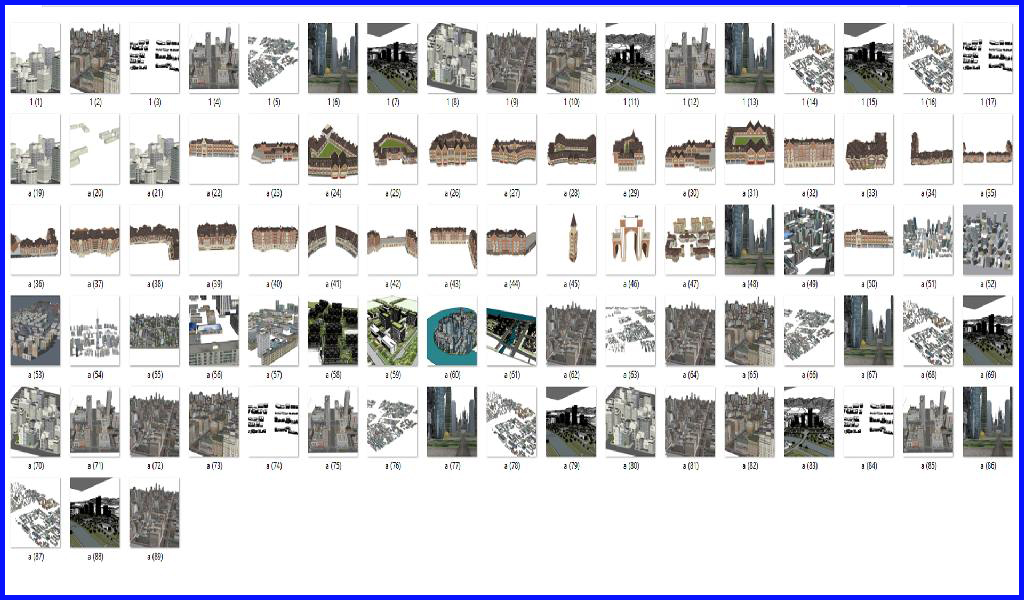Select the circular island city thumbnail a (60)
Image resolution: width=1024 pixels, height=600 pixels.
tap(452, 331)
